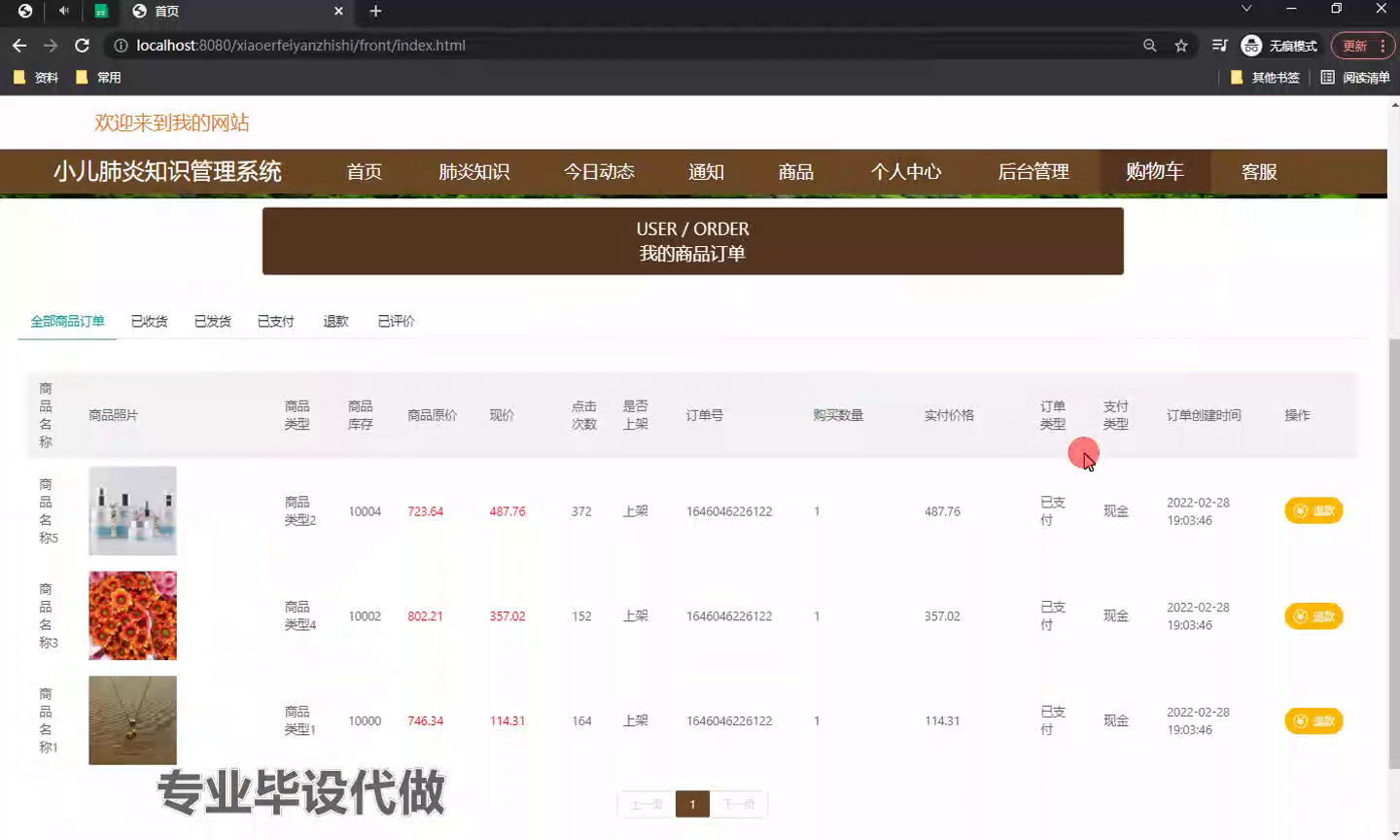Open the 阅读清单 reading list

pos(1355,77)
